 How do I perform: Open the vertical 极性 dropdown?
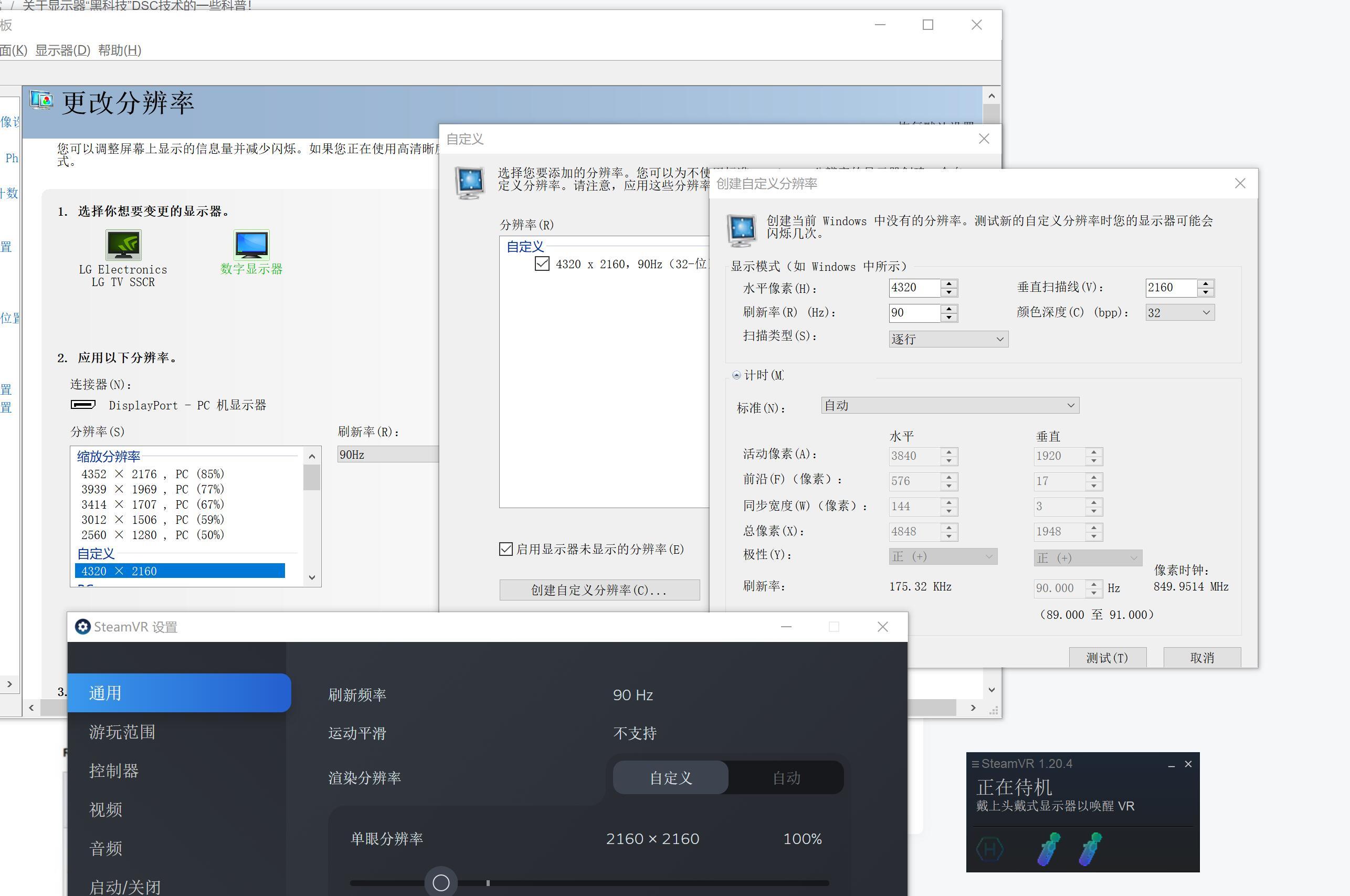(1088, 558)
